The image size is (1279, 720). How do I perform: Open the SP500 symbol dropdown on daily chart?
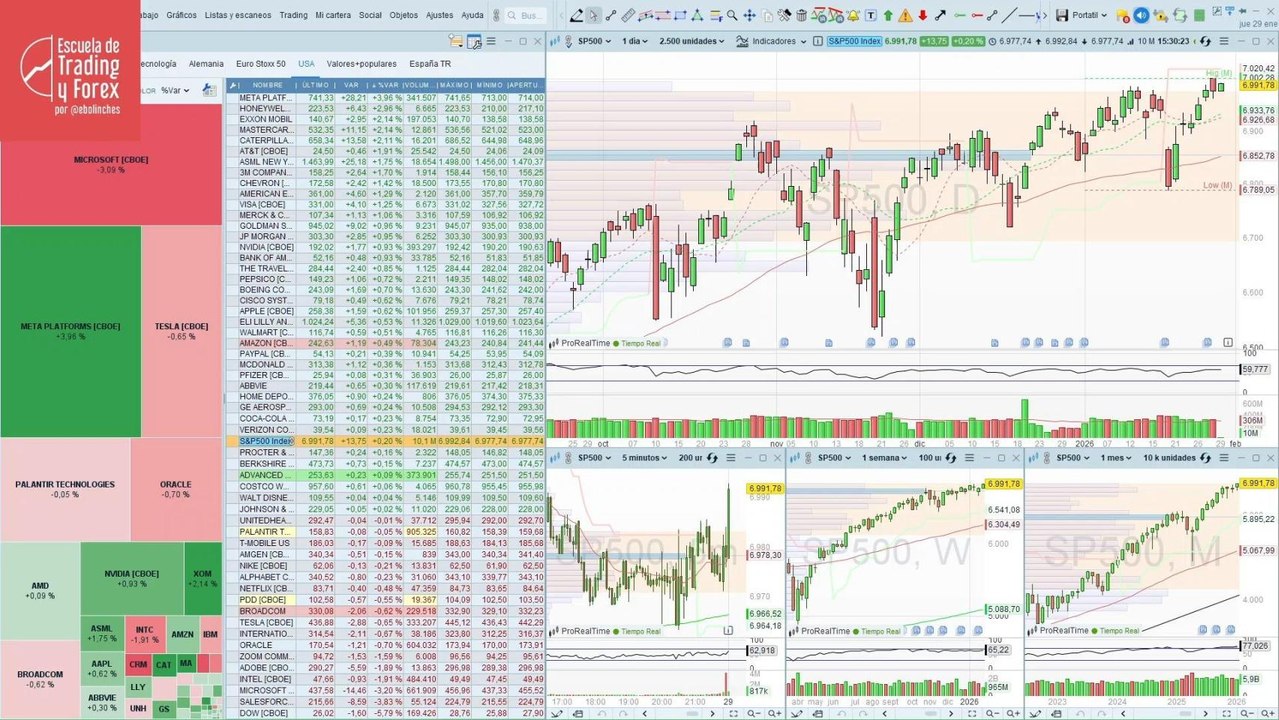pos(593,41)
